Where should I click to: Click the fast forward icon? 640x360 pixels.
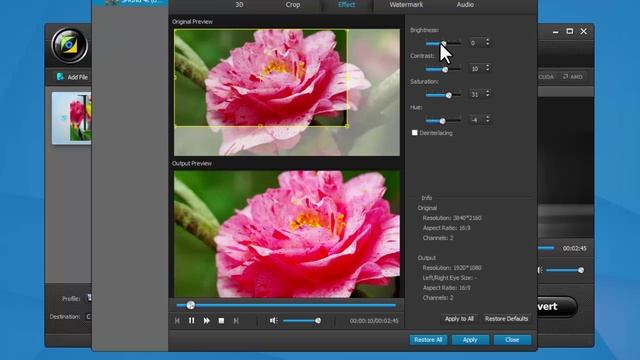[207, 321]
